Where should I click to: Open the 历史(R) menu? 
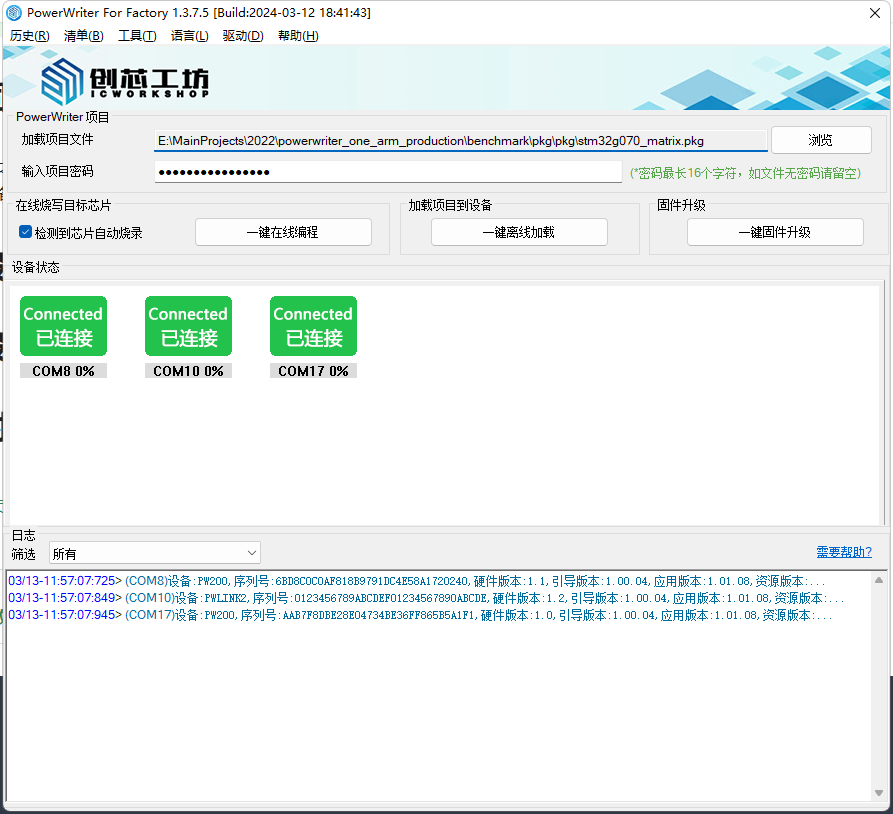tap(29, 35)
